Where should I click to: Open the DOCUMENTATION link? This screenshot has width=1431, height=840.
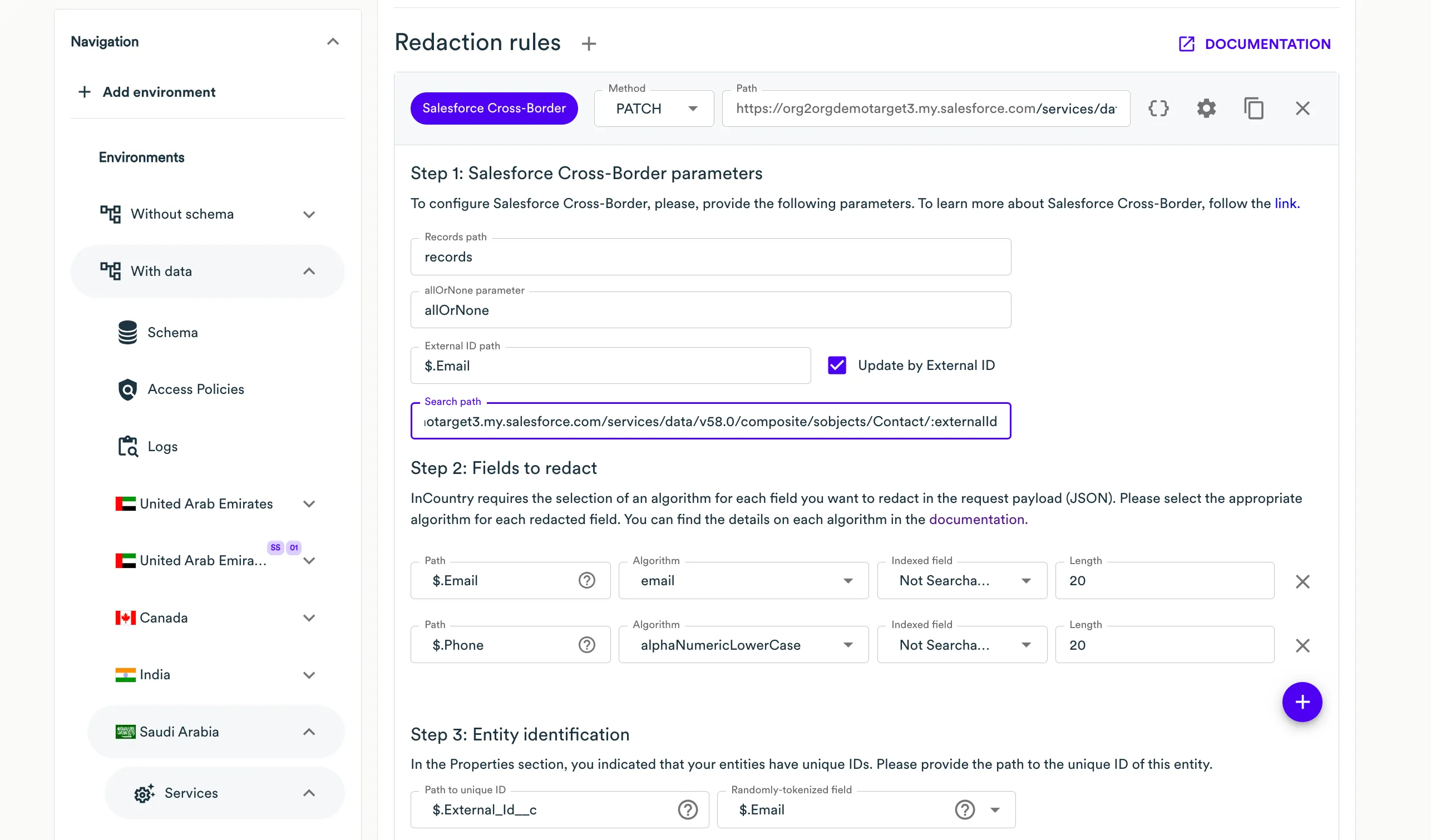coord(1267,44)
